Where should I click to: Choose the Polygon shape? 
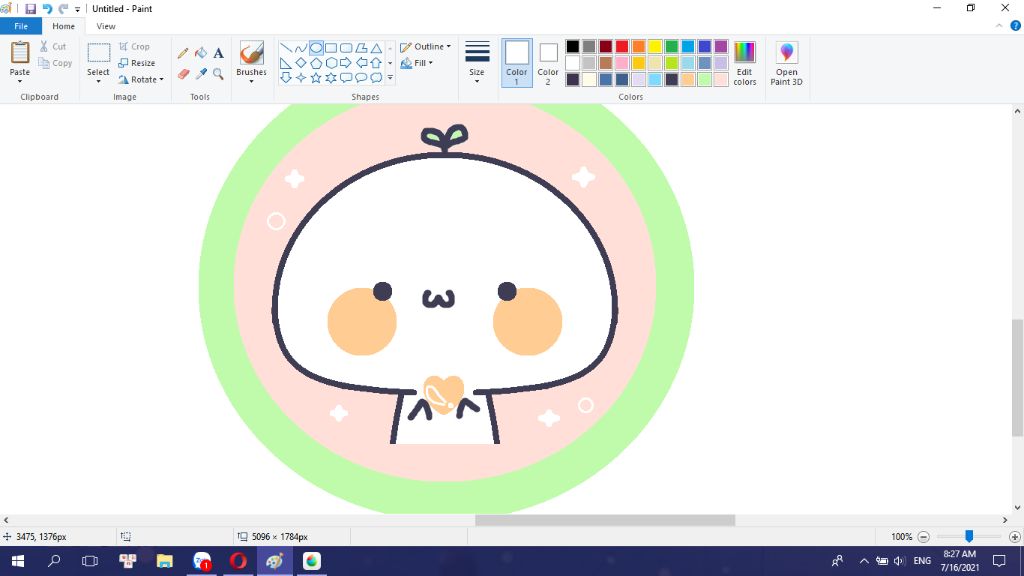[361, 48]
